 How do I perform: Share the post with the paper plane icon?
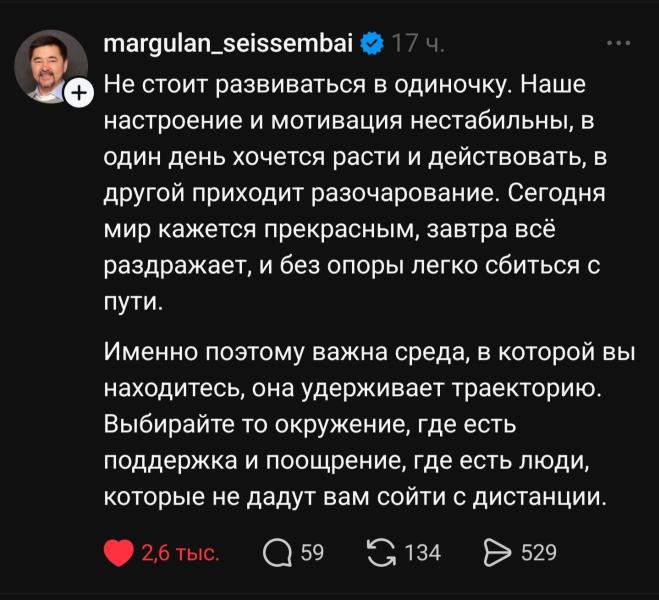[x=497, y=552]
